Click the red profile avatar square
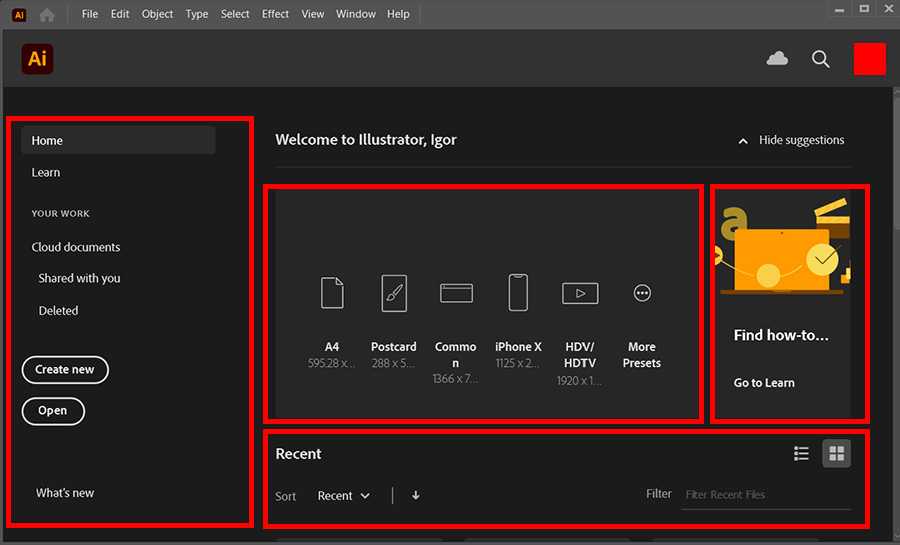Image resolution: width=900 pixels, height=545 pixels. tap(870, 59)
